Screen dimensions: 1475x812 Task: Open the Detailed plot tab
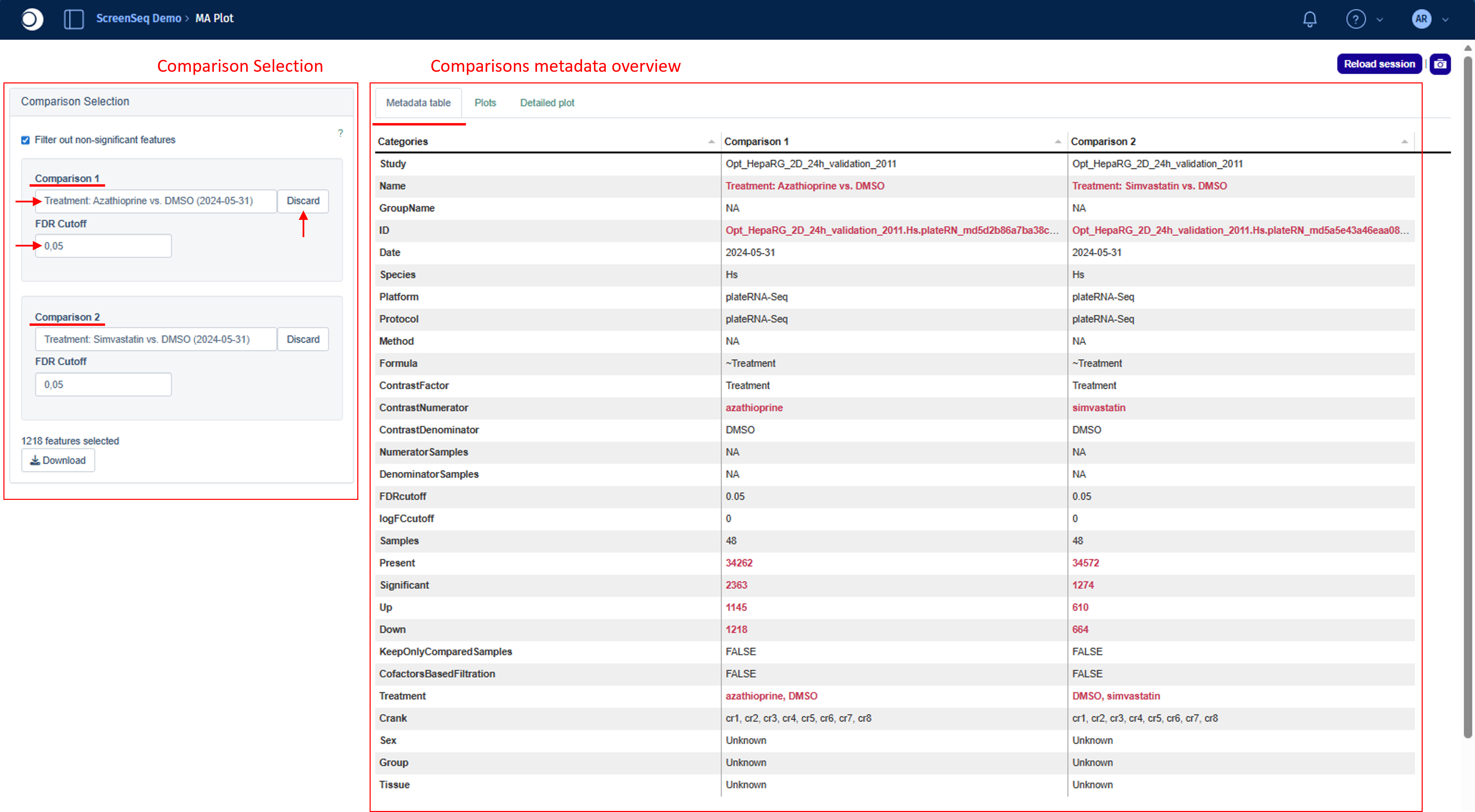point(547,103)
